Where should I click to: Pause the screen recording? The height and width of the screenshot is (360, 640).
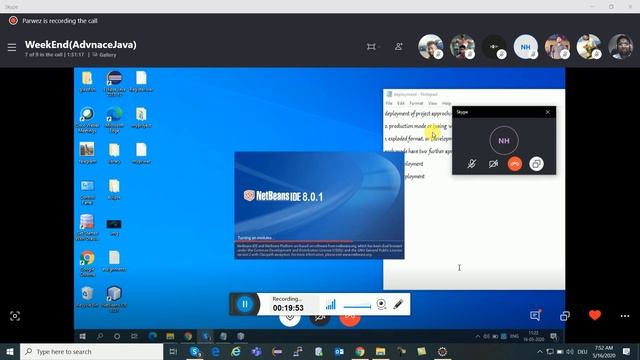245,304
